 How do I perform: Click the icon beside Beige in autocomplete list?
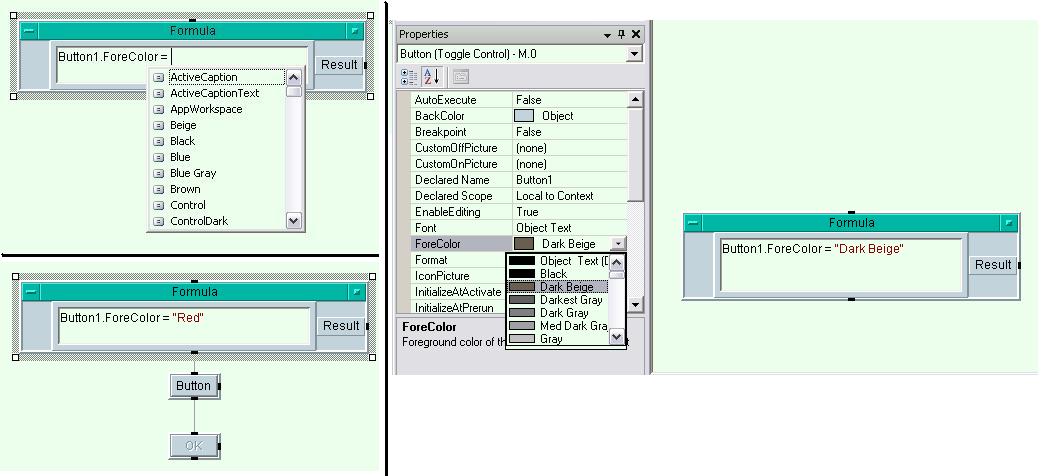(x=158, y=125)
